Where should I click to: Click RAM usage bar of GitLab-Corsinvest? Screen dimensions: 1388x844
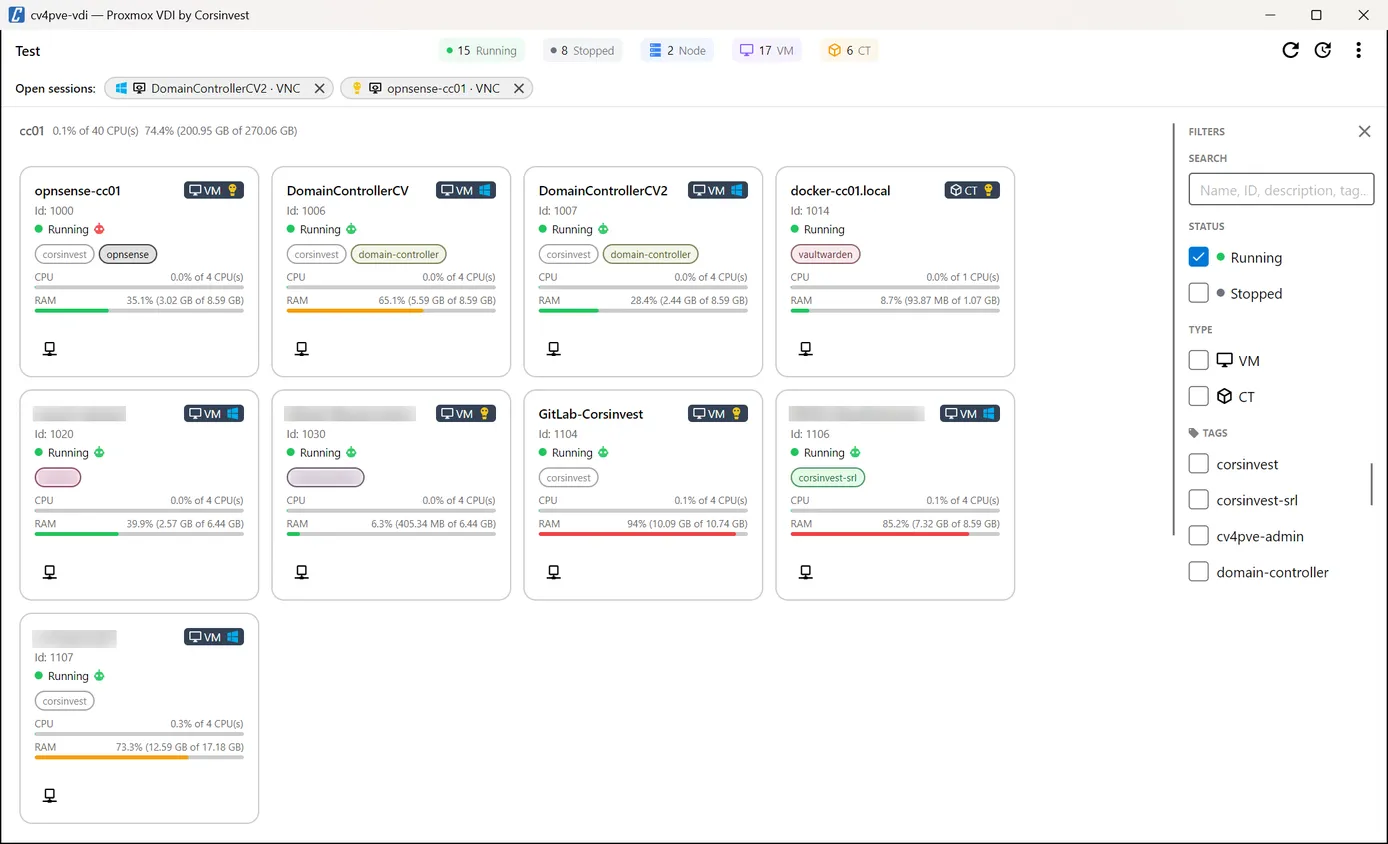coord(643,534)
